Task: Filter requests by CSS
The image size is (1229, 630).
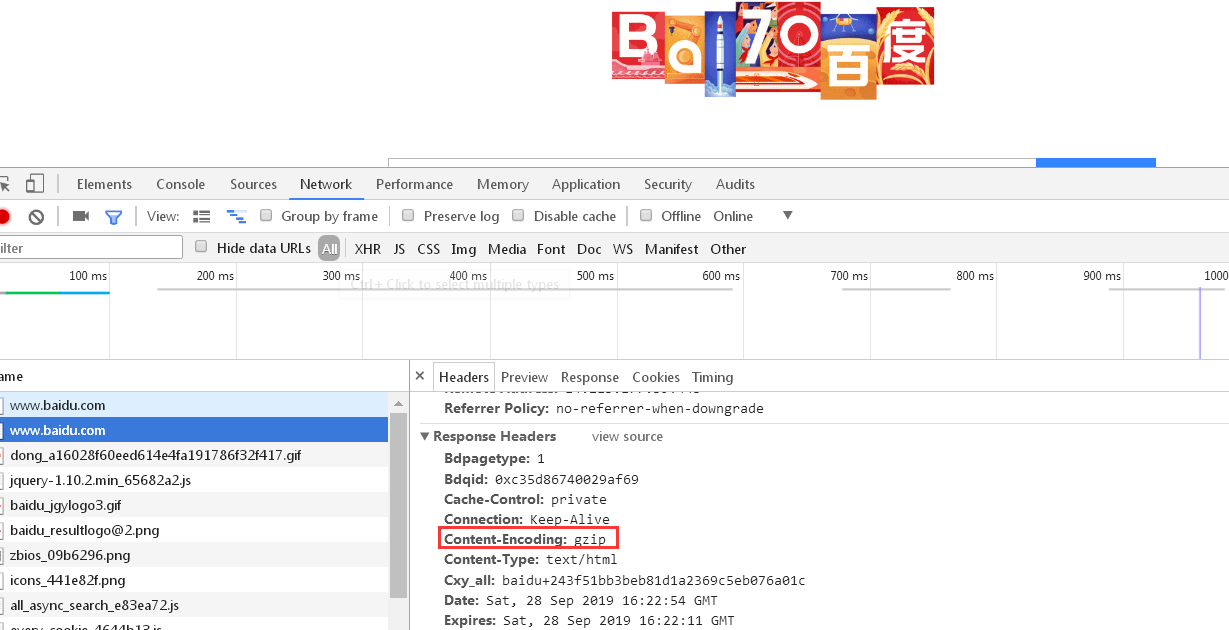Action: (x=429, y=249)
